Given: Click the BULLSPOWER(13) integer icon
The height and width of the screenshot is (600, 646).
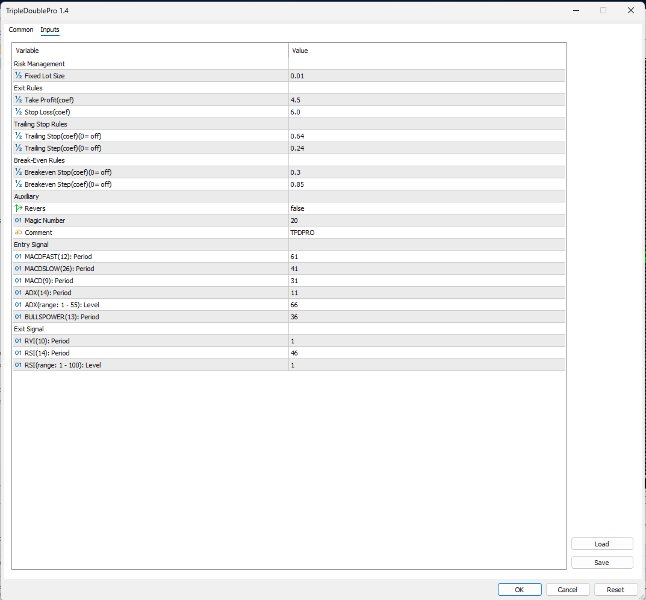Looking at the screenshot, I should click(18, 317).
